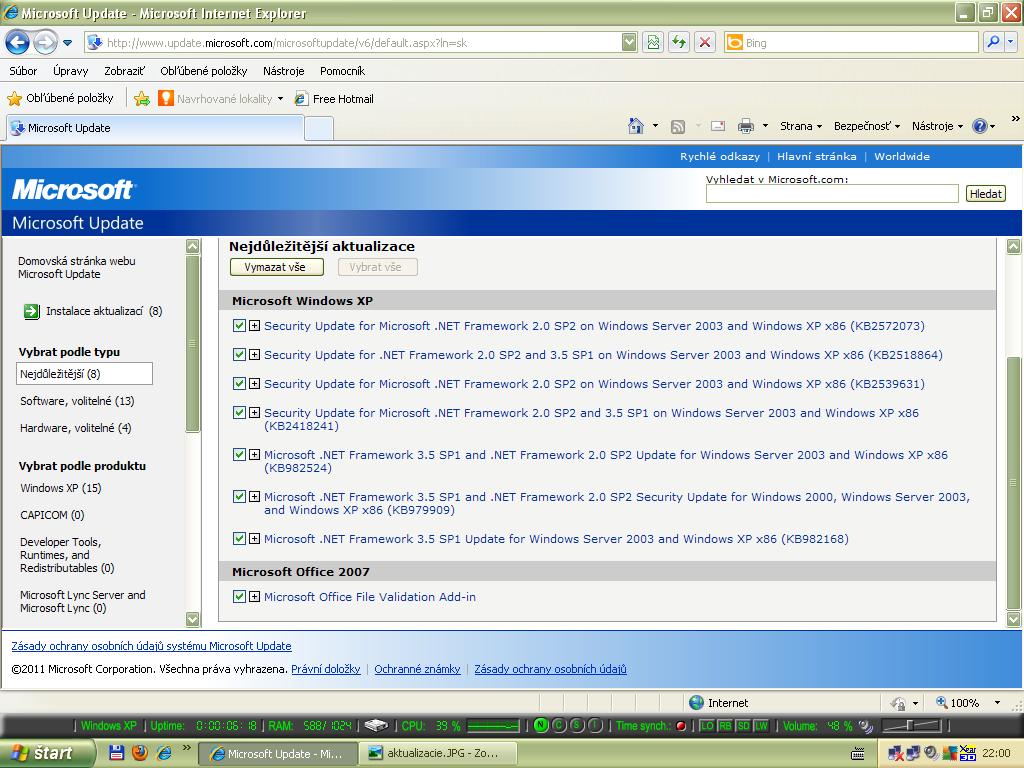Open the address bar URL history dropdown
This screenshot has height=768, width=1024.
point(629,42)
